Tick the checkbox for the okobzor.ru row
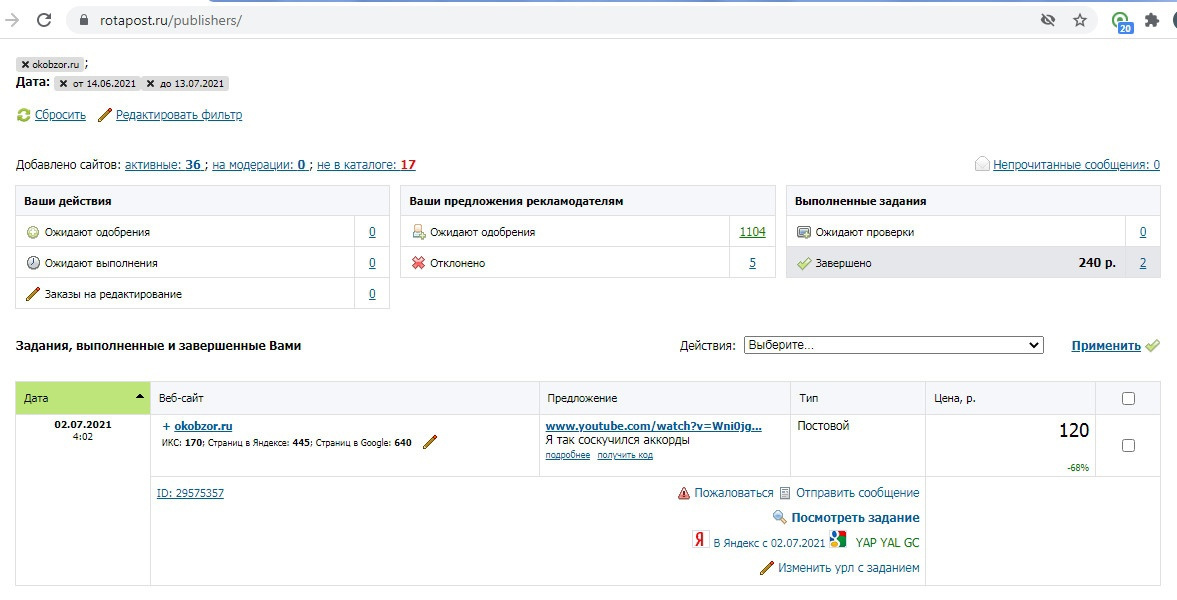This screenshot has height=600, width=1177. pyautogui.click(x=1128, y=445)
